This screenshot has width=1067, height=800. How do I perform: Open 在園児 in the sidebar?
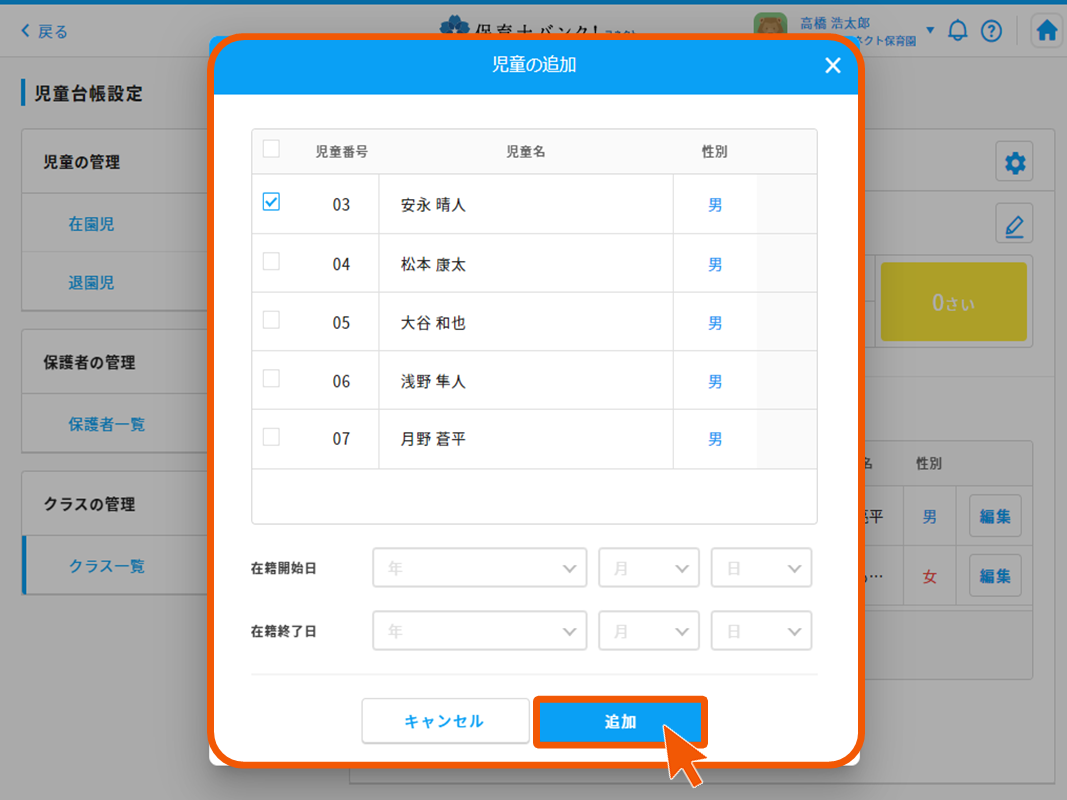[x=91, y=225]
